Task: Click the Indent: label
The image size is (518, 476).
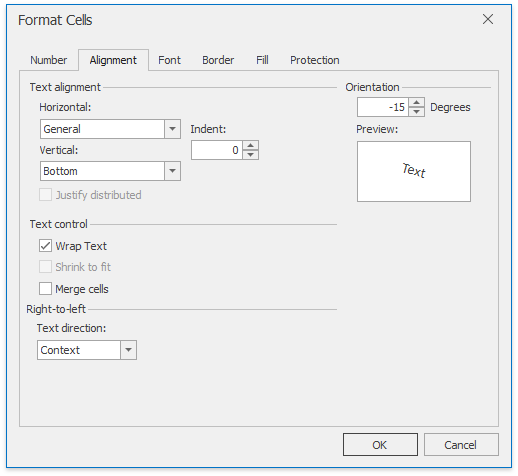Action: coord(208,129)
